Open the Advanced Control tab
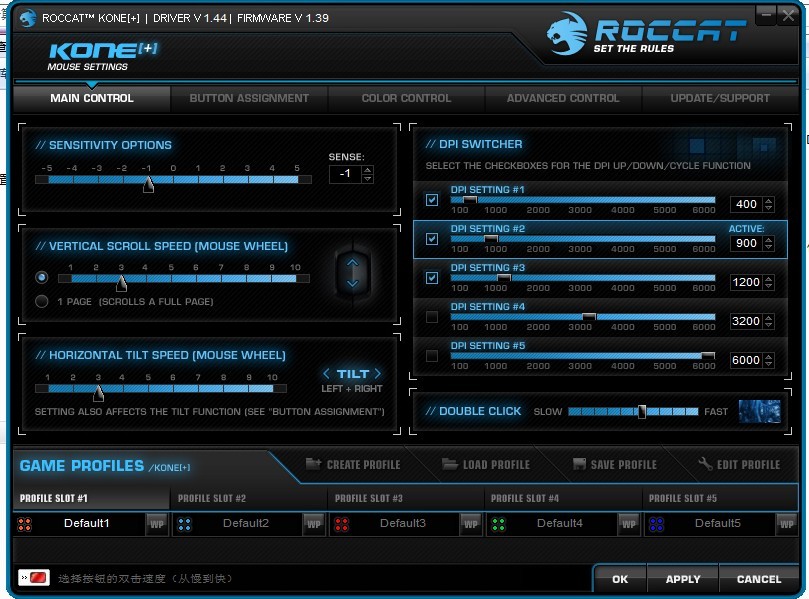 point(563,99)
